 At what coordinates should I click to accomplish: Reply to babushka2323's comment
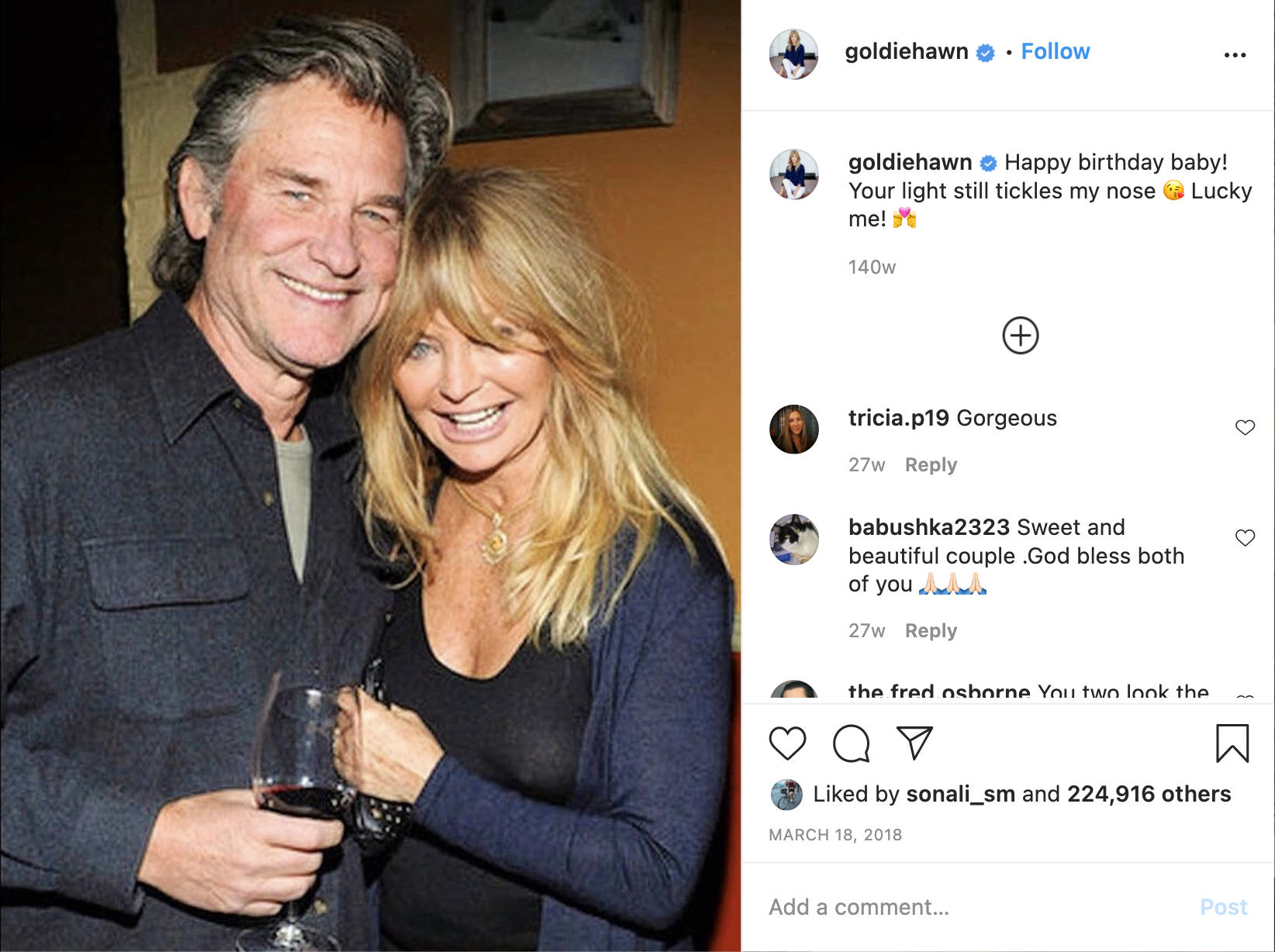click(x=931, y=630)
